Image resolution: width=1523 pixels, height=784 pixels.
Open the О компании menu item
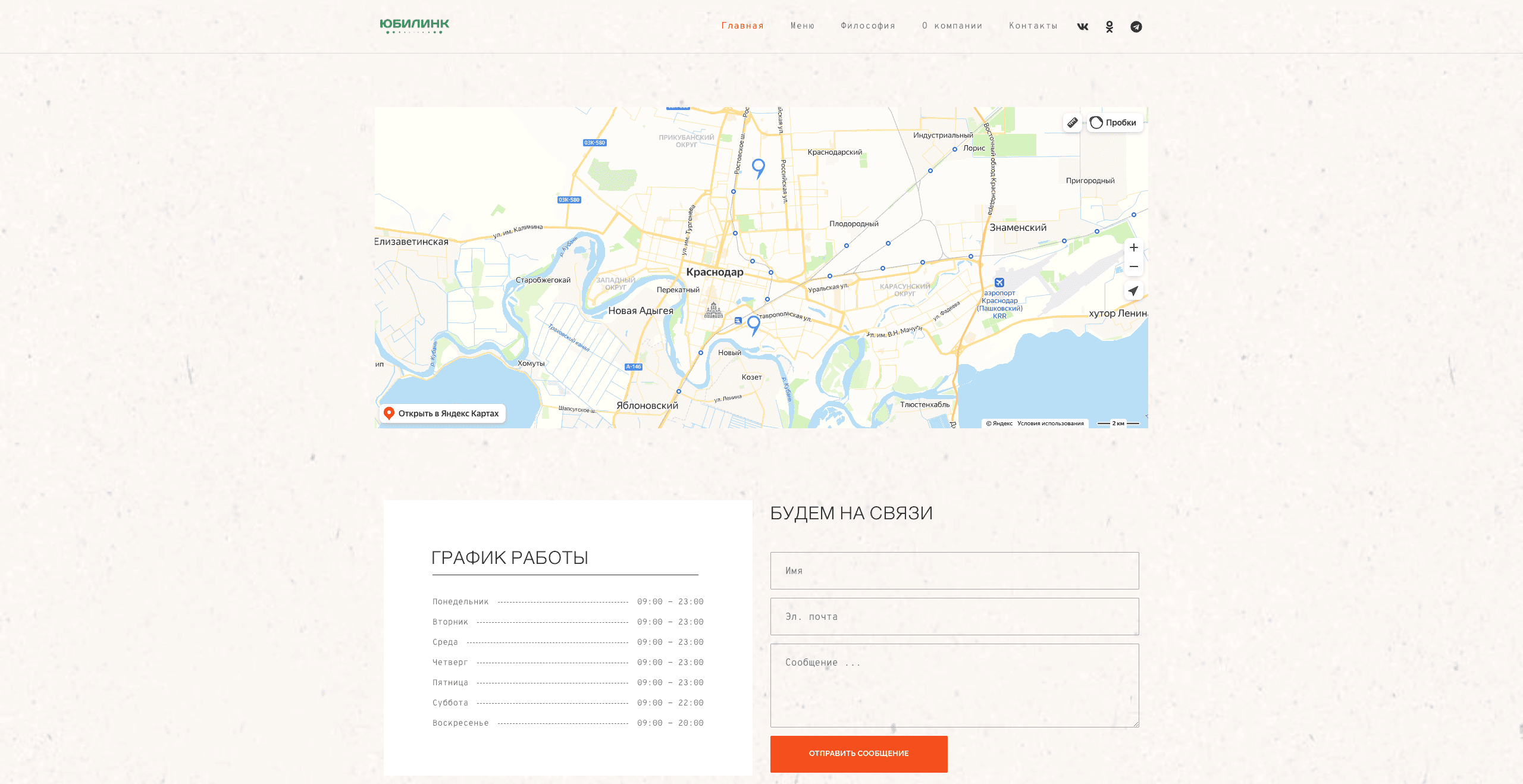(952, 26)
